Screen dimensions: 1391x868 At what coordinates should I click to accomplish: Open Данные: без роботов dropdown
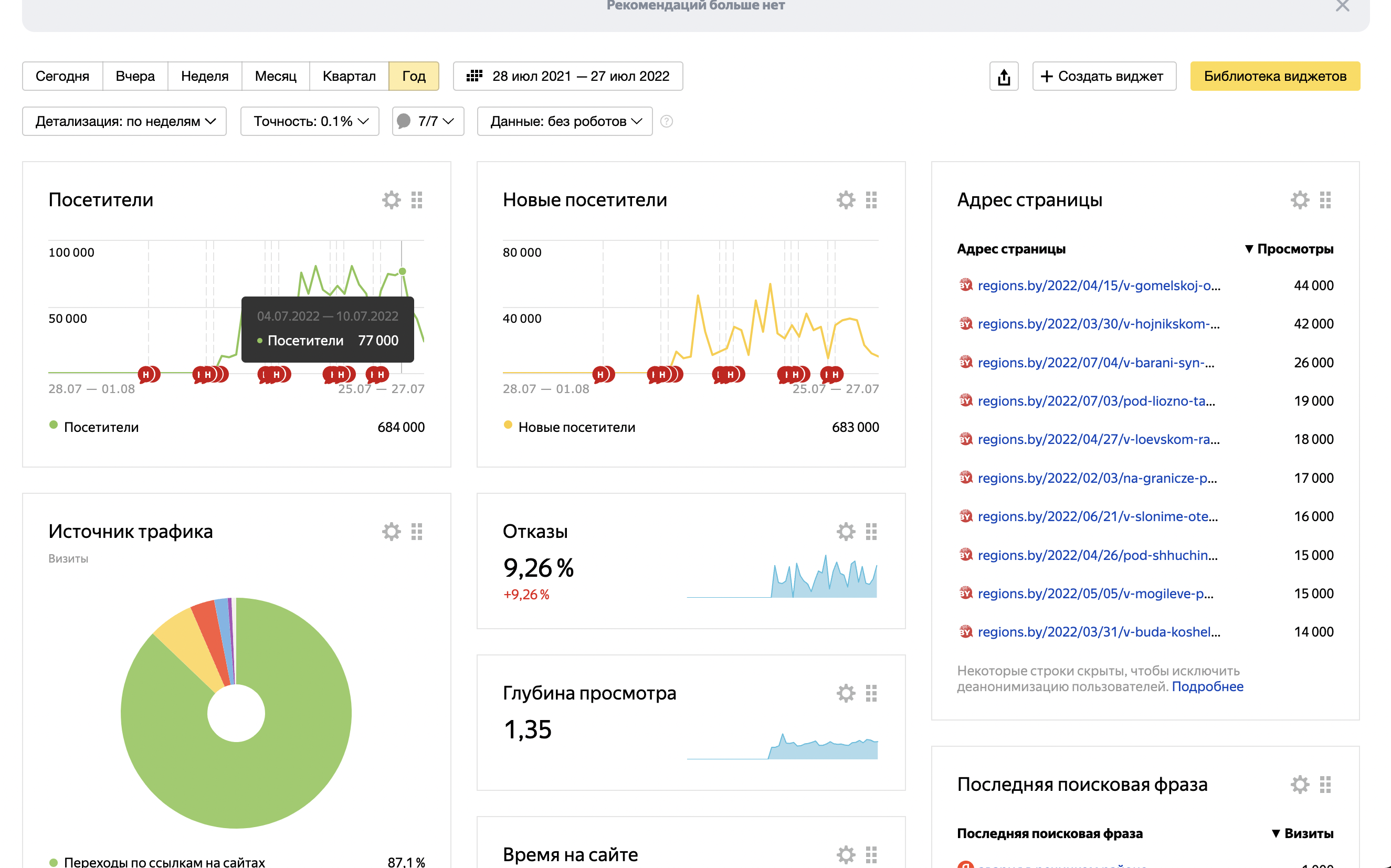565,121
